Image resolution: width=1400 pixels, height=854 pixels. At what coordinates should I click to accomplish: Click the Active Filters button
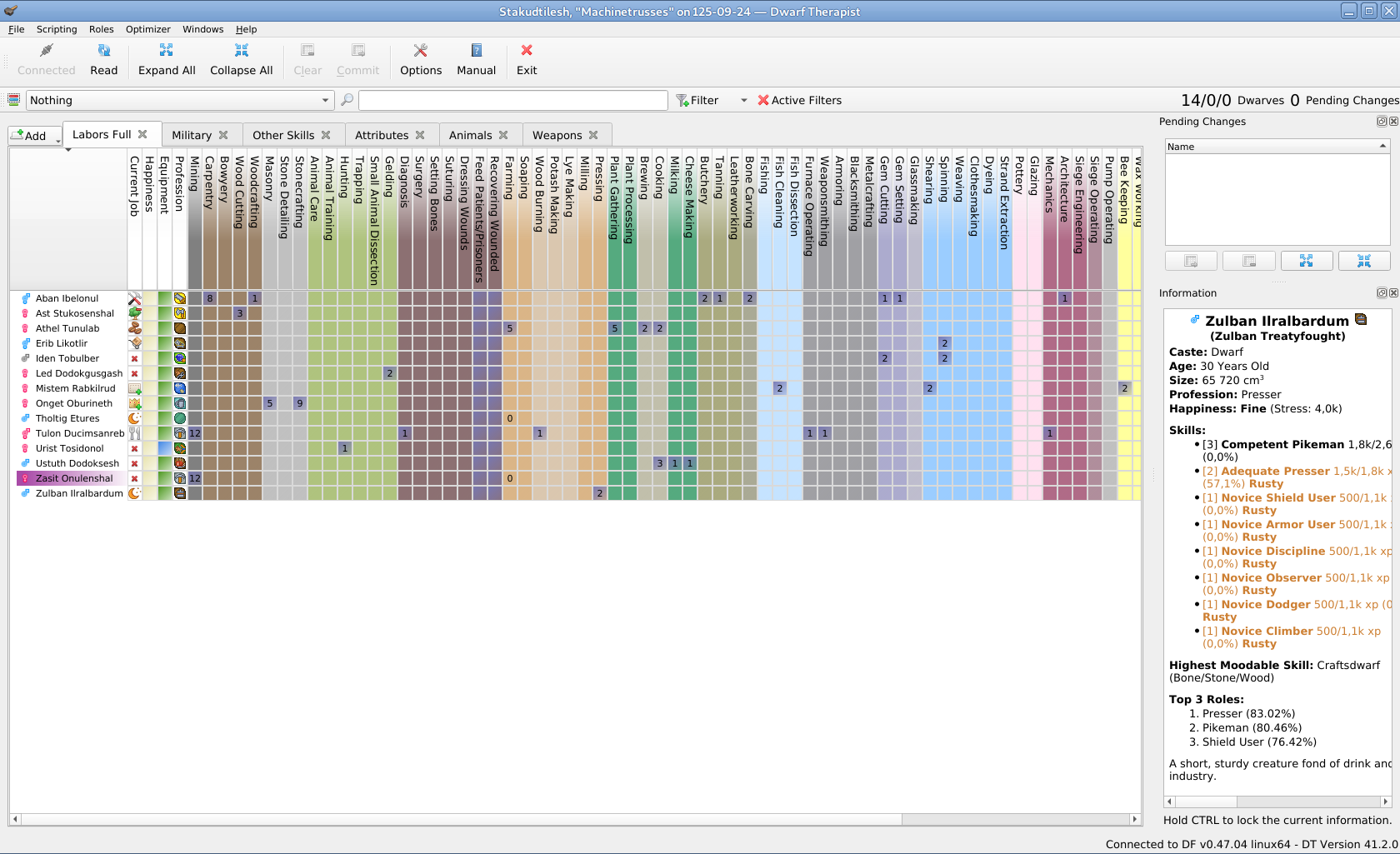click(x=799, y=101)
